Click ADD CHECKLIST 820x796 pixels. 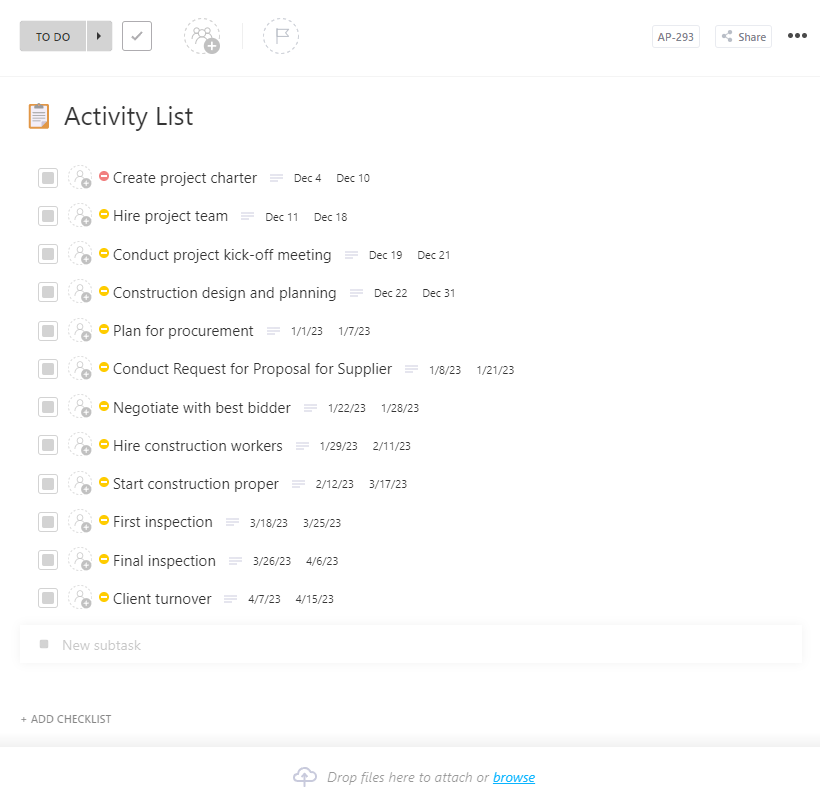point(66,719)
